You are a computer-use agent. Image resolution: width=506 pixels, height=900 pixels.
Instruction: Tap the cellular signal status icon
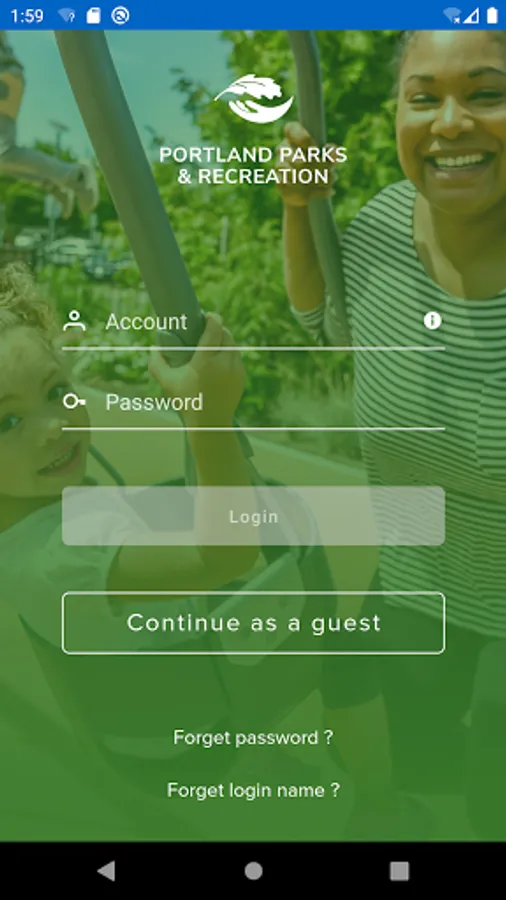(471, 15)
